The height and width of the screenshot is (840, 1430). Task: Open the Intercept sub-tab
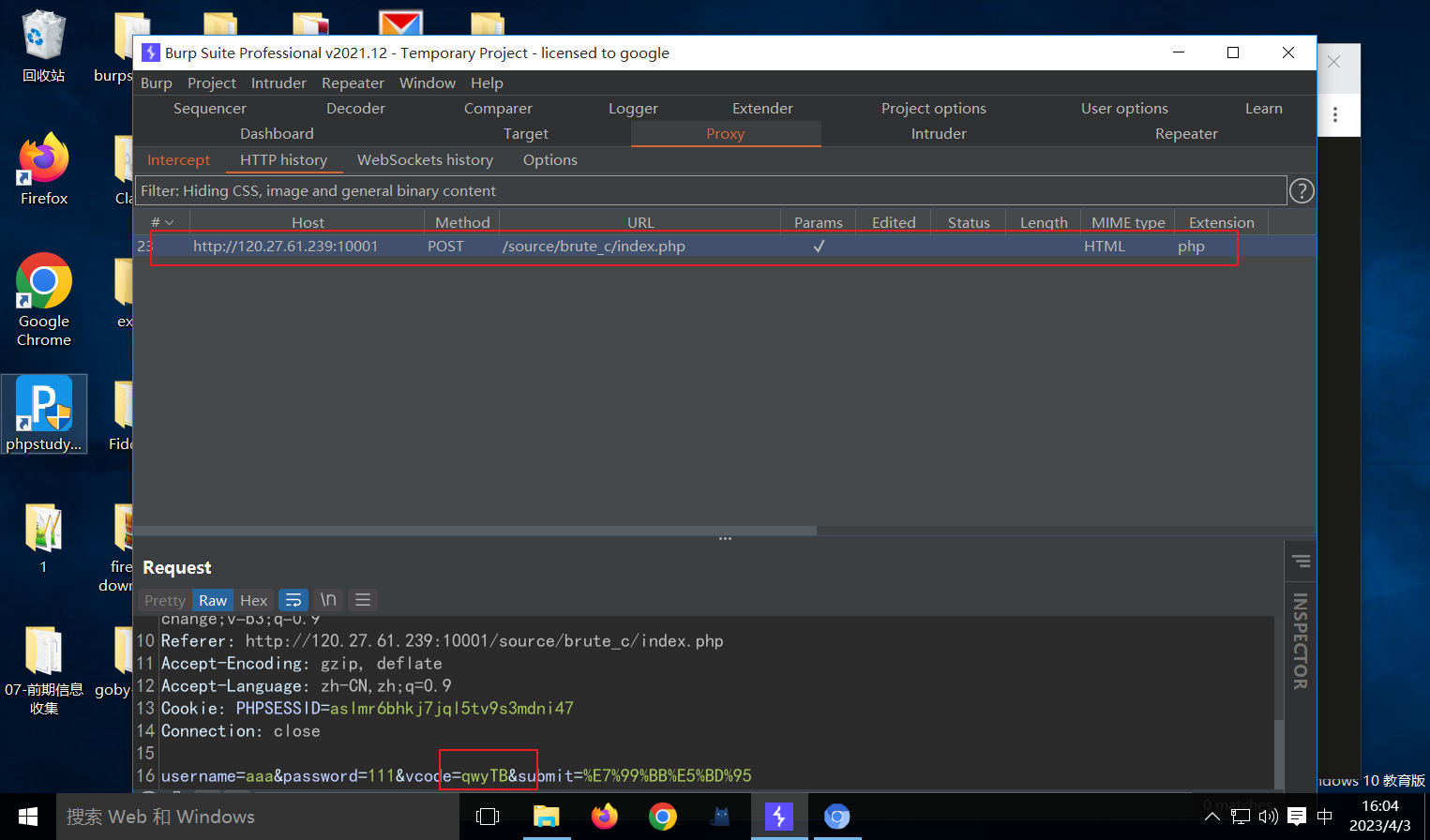pos(179,160)
